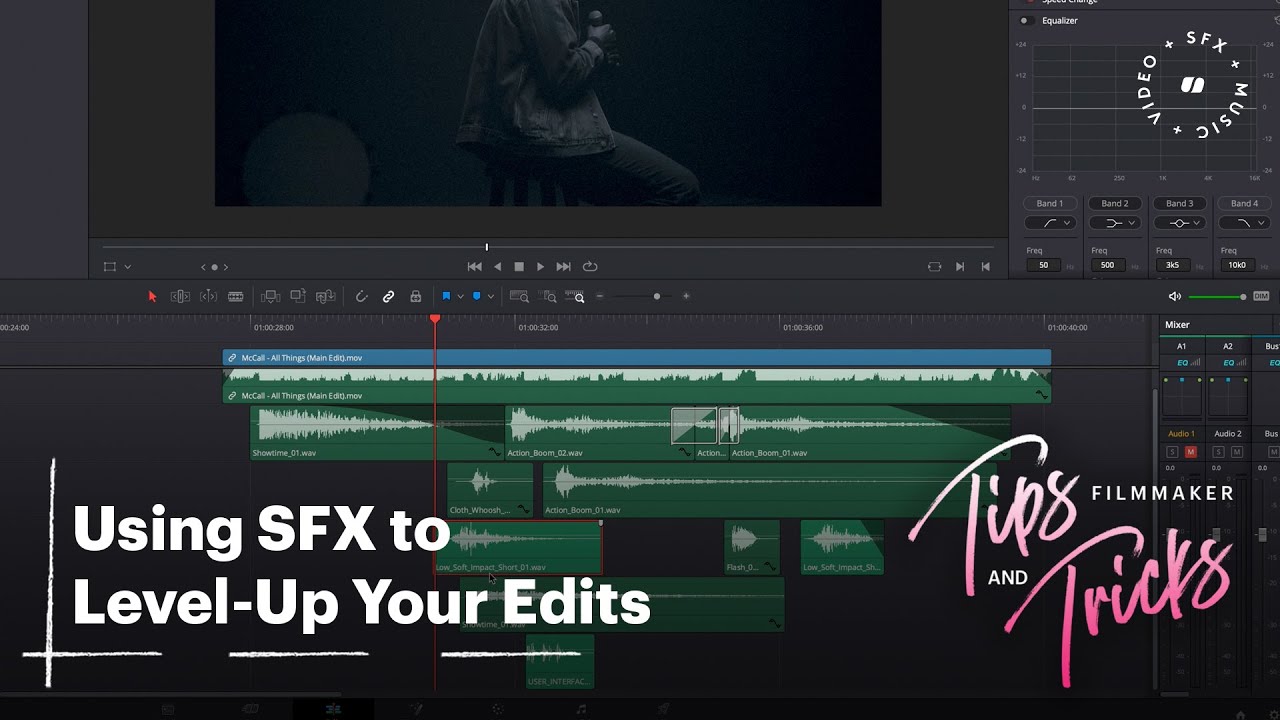Viewport: 1280px width, 720px height.
Task: Open the EQ for mixer channel A1
Action: click(1182, 362)
